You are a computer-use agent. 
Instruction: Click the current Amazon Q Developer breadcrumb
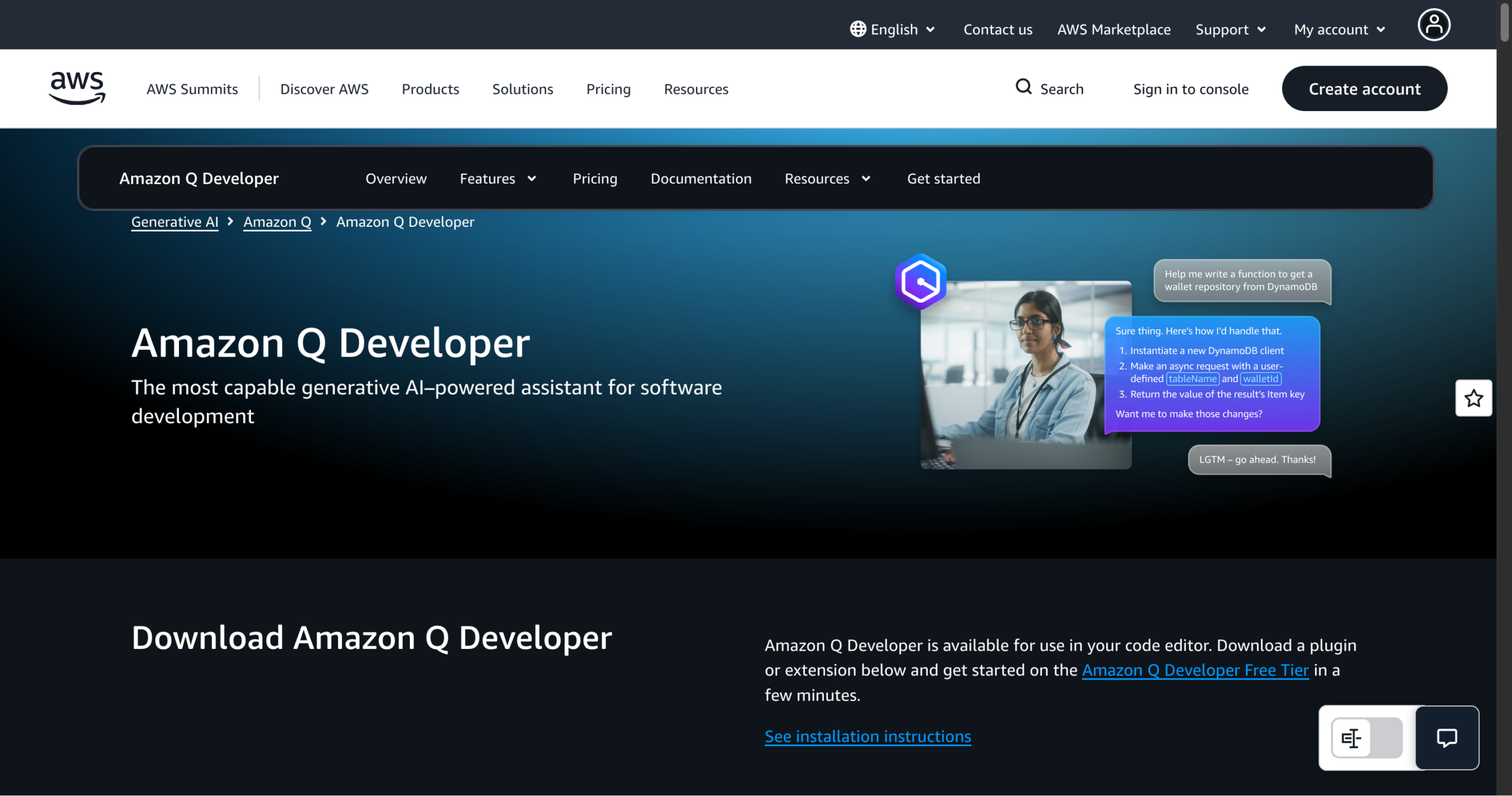(405, 222)
